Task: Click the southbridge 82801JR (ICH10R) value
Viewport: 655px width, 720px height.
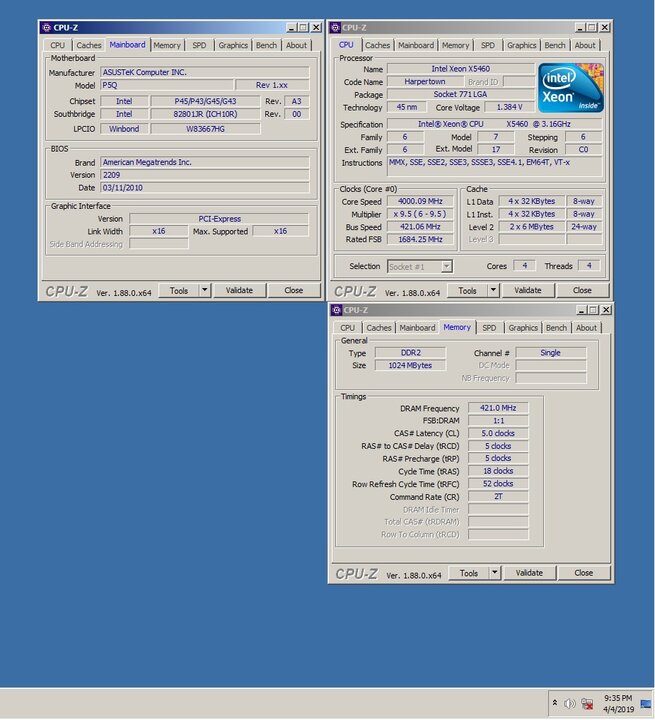Action: 205,114
